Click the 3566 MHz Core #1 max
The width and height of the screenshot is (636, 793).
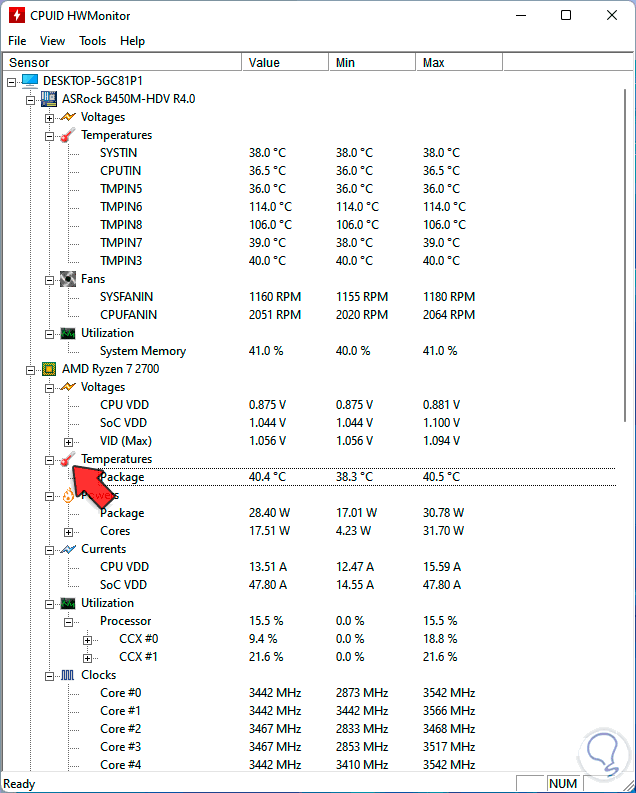tap(449, 711)
